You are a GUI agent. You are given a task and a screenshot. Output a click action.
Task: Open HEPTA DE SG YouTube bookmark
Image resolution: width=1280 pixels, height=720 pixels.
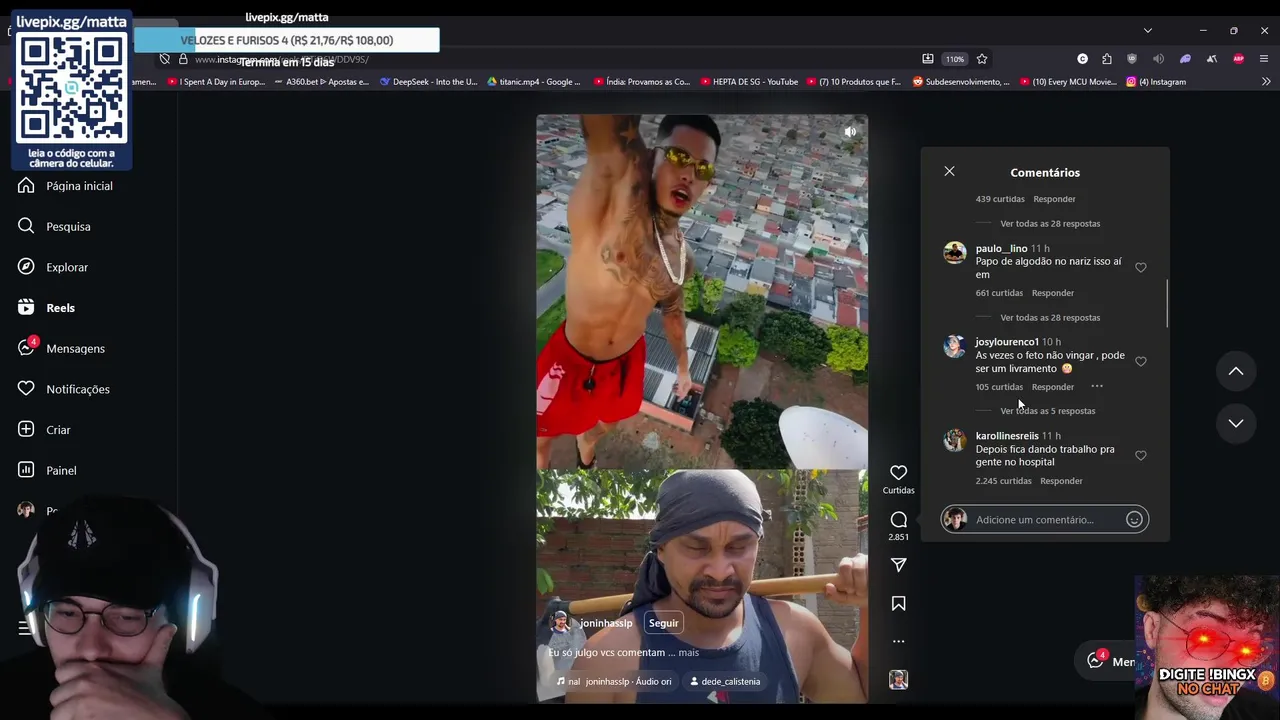748,82
